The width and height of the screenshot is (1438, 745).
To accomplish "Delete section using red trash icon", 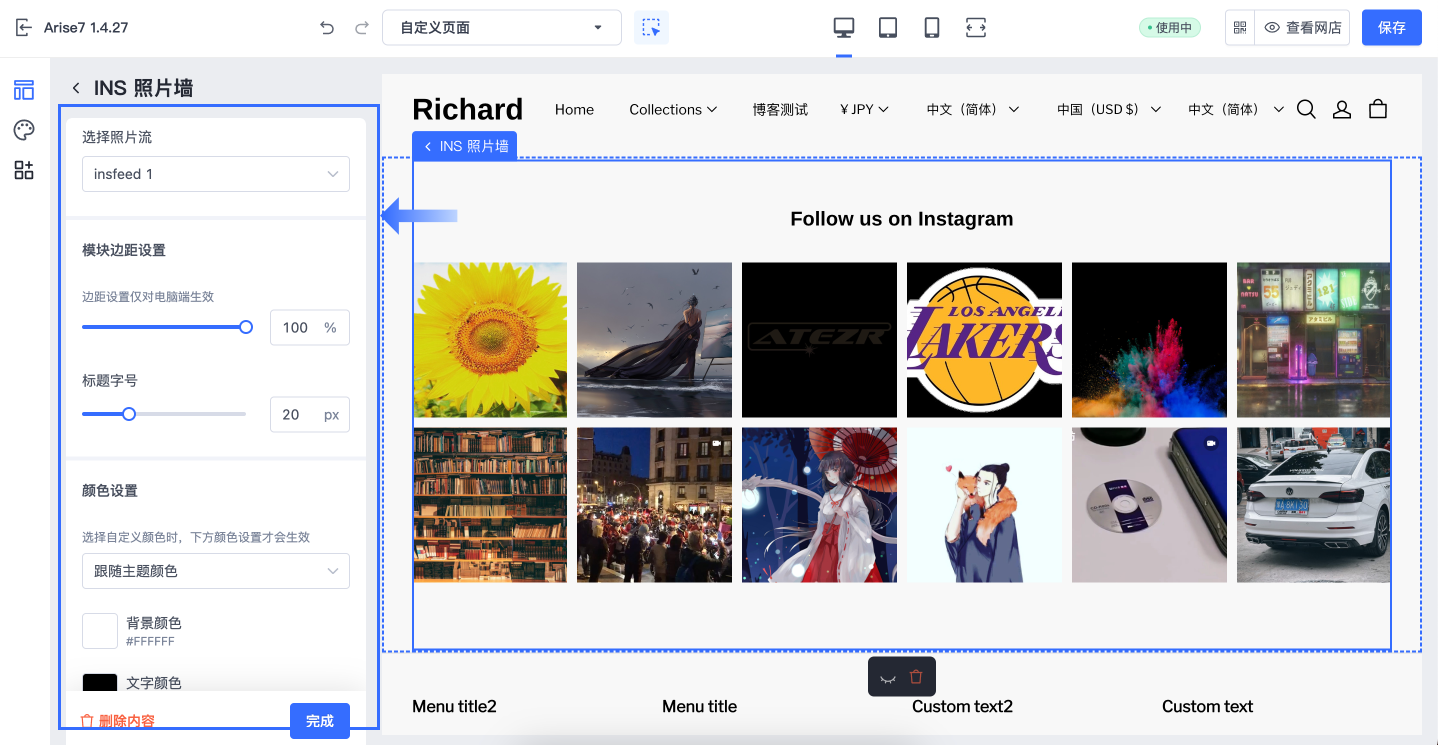I will tap(916, 677).
